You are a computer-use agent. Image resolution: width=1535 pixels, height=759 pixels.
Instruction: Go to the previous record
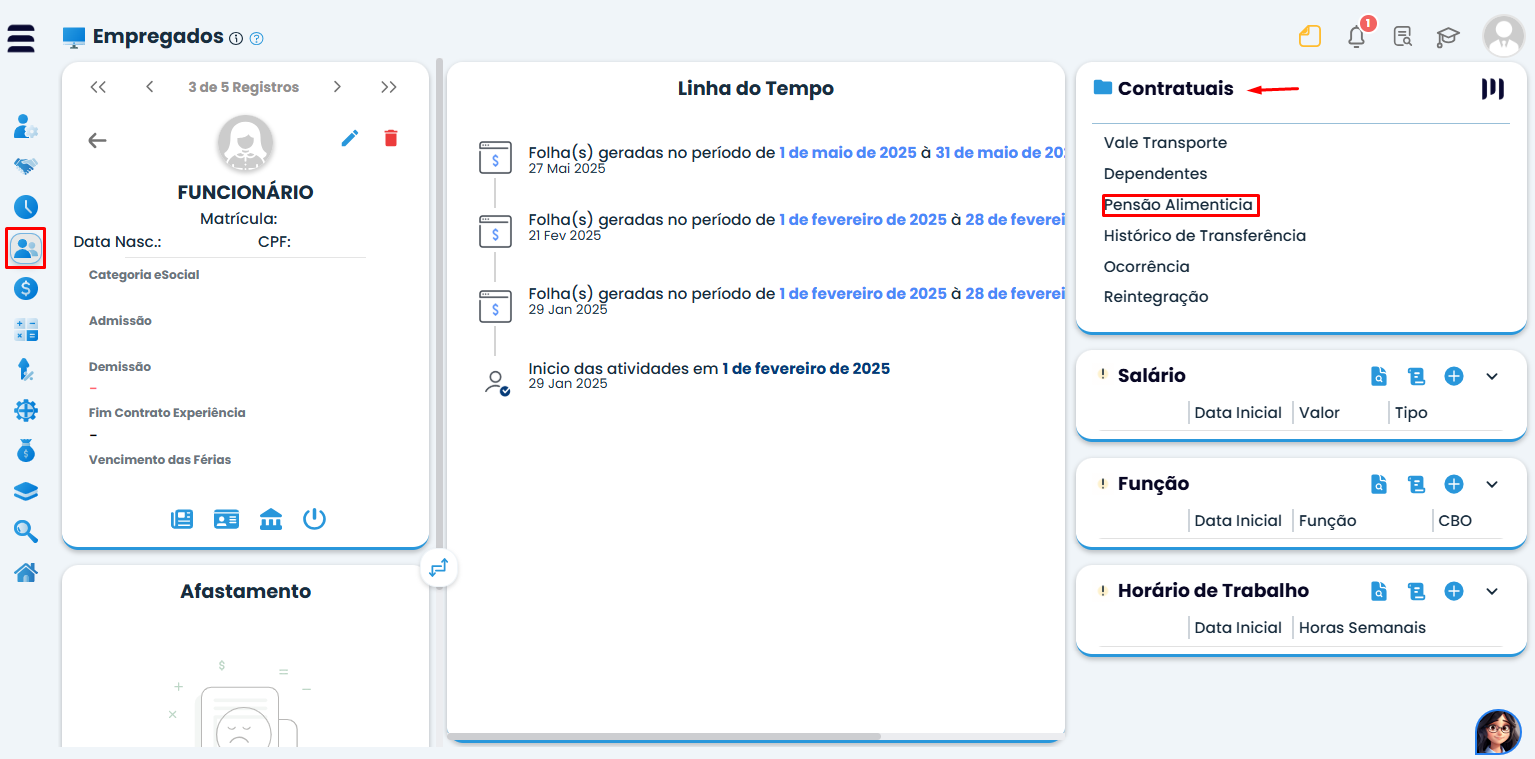(x=149, y=87)
